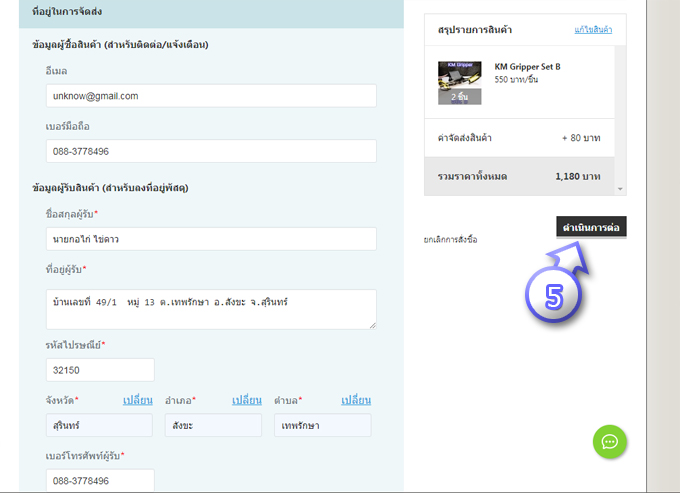
Task: Click the อีเมล email label
Action: [56, 71]
